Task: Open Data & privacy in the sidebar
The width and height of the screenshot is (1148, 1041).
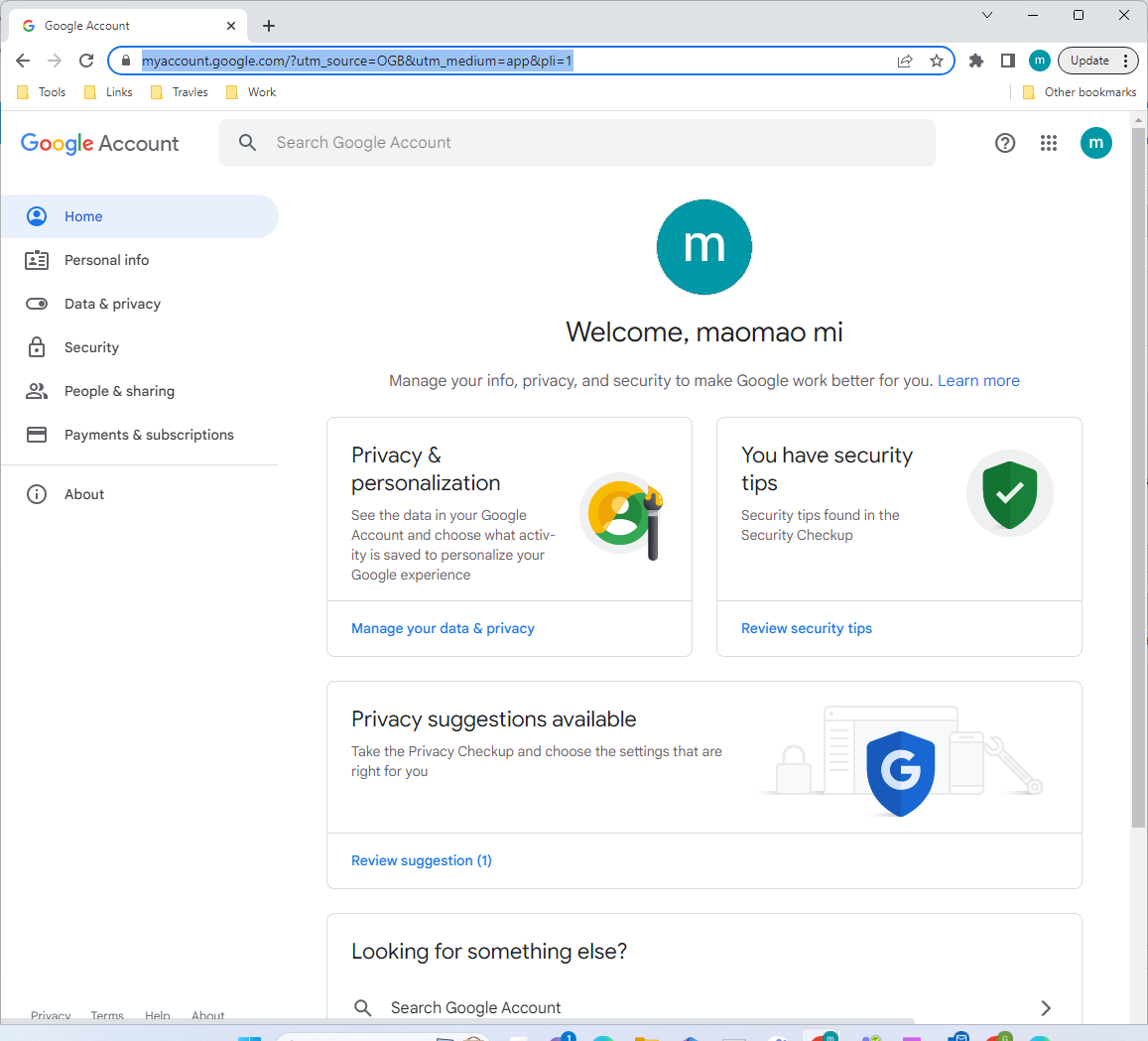Action: [139, 304]
